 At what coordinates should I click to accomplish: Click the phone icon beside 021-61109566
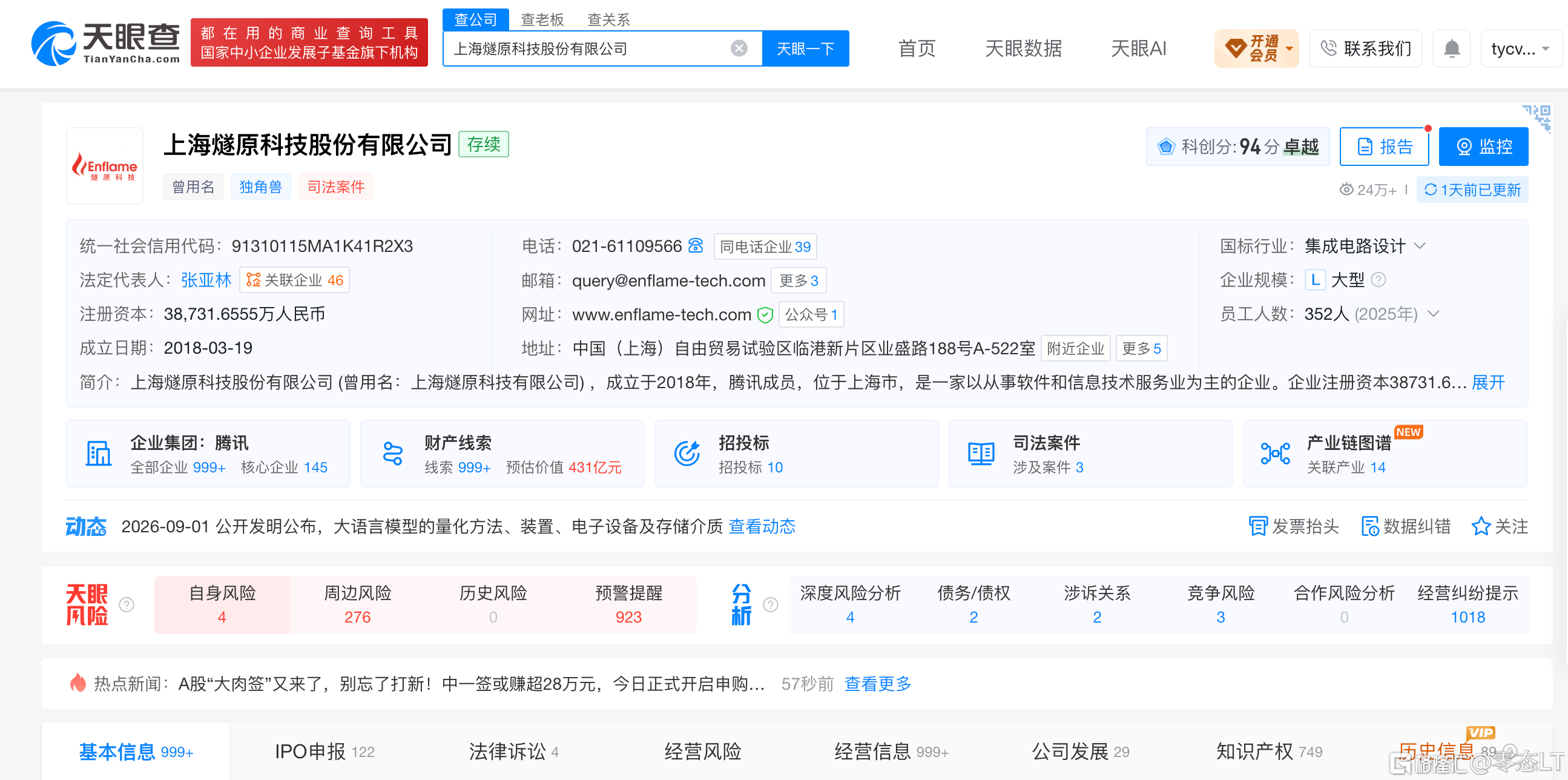point(695,246)
